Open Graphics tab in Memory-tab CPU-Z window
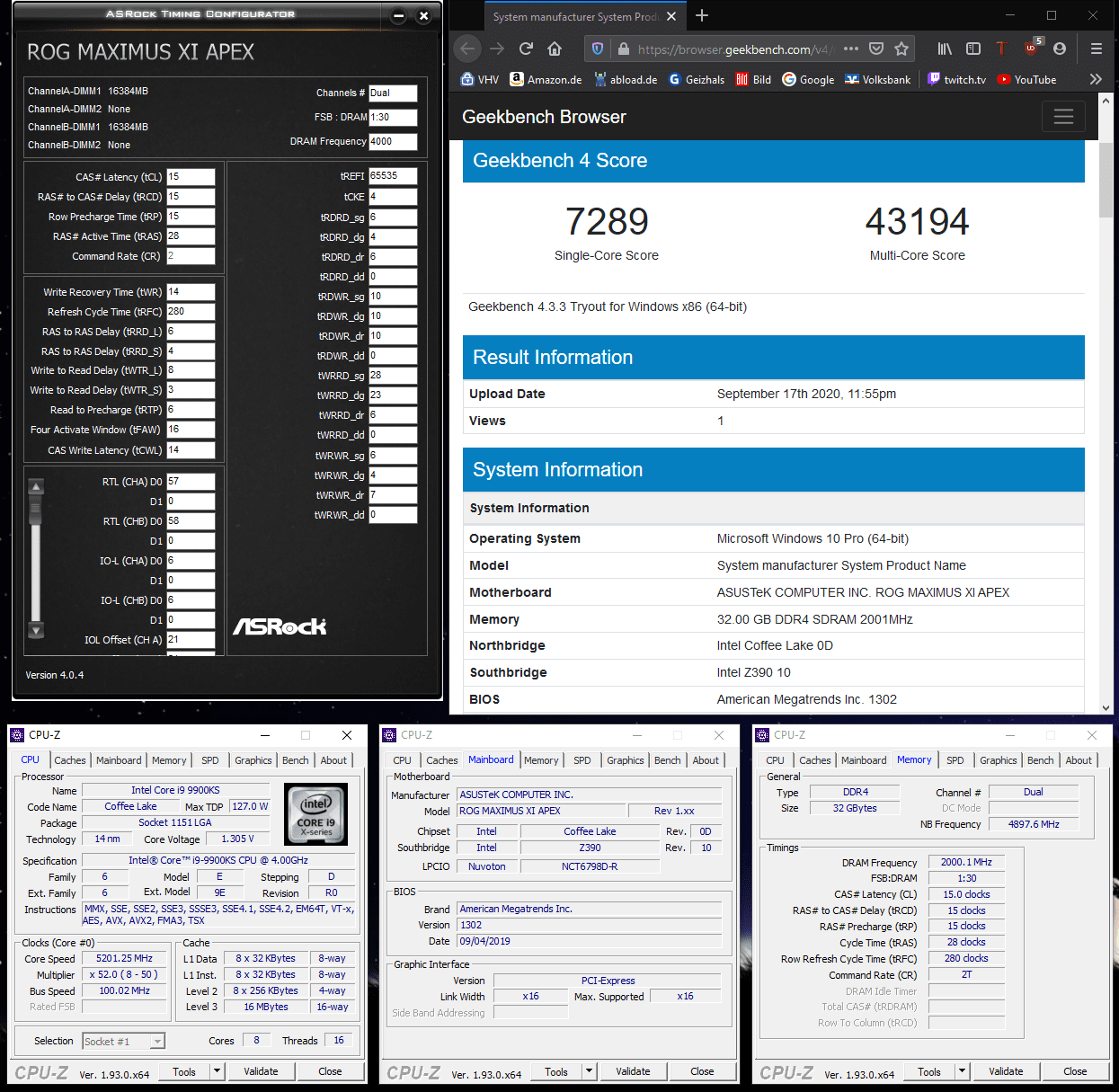The width and height of the screenshot is (1119, 1092). point(999,760)
